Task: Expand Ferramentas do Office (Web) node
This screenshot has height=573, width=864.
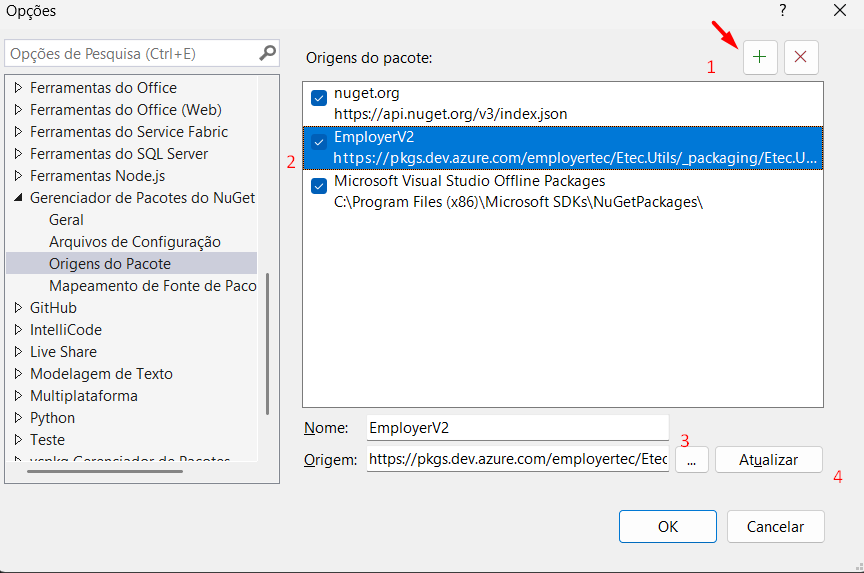Action: pos(18,110)
